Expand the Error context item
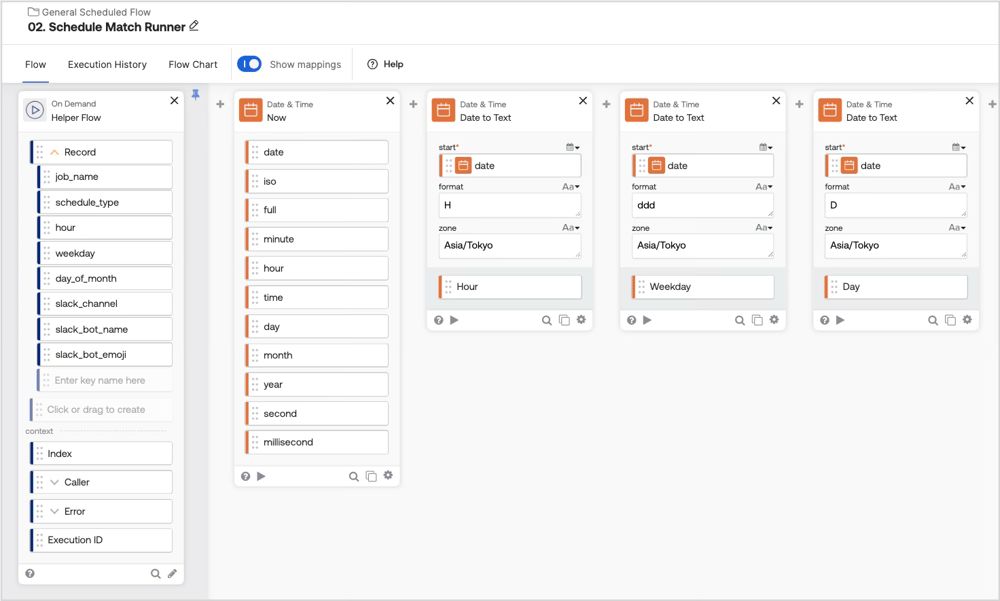 click(x=55, y=511)
